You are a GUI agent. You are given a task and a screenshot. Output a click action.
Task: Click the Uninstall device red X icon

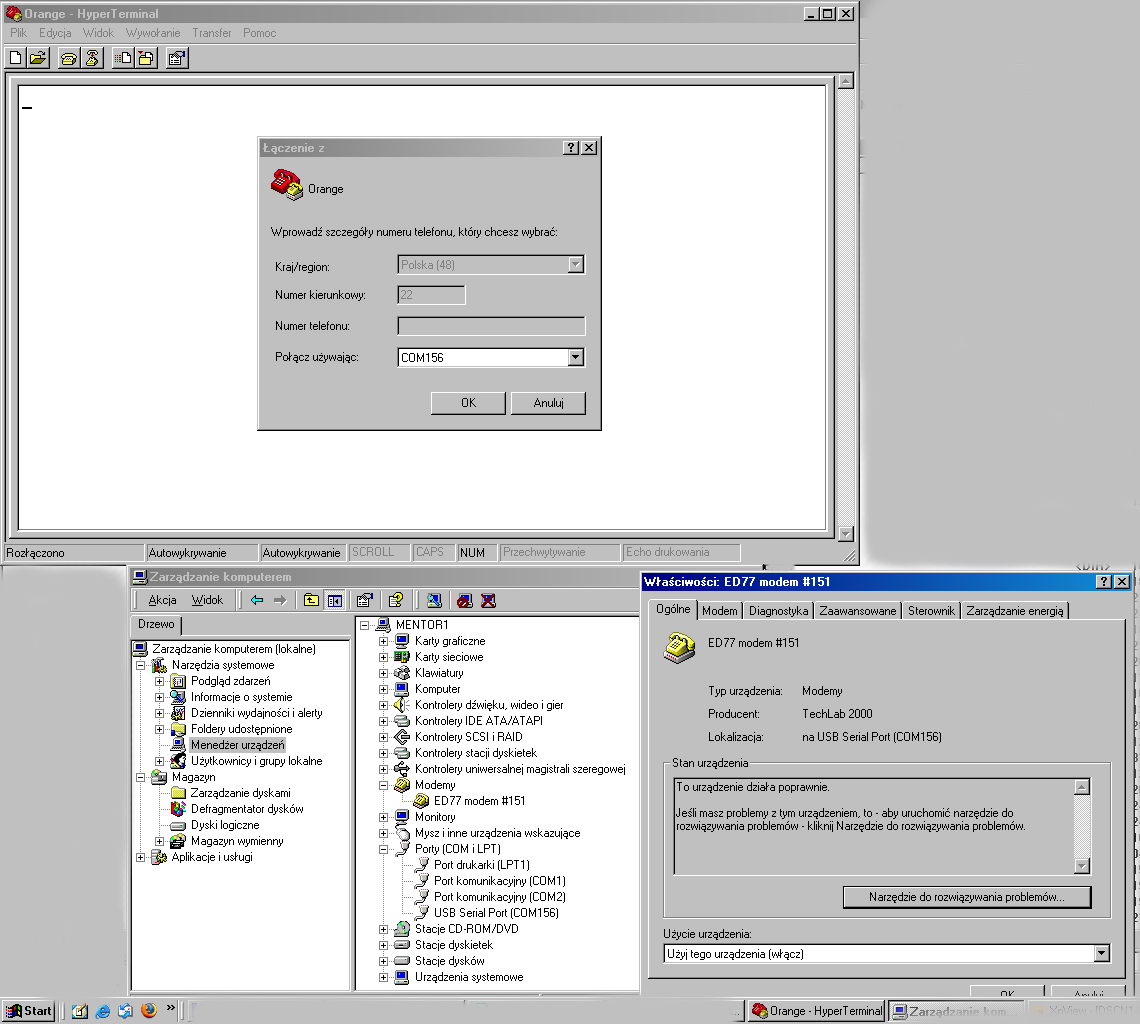pyautogui.click(x=489, y=600)
